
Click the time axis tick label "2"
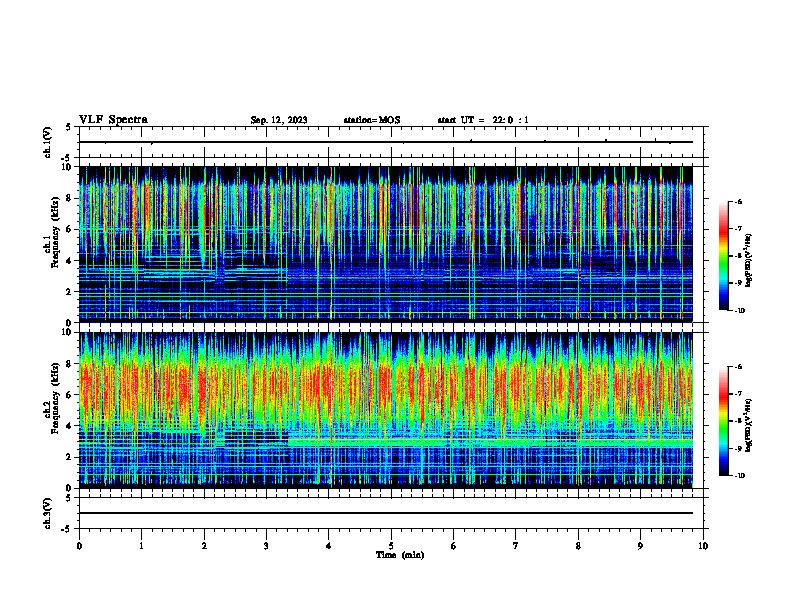click(204, 546)
